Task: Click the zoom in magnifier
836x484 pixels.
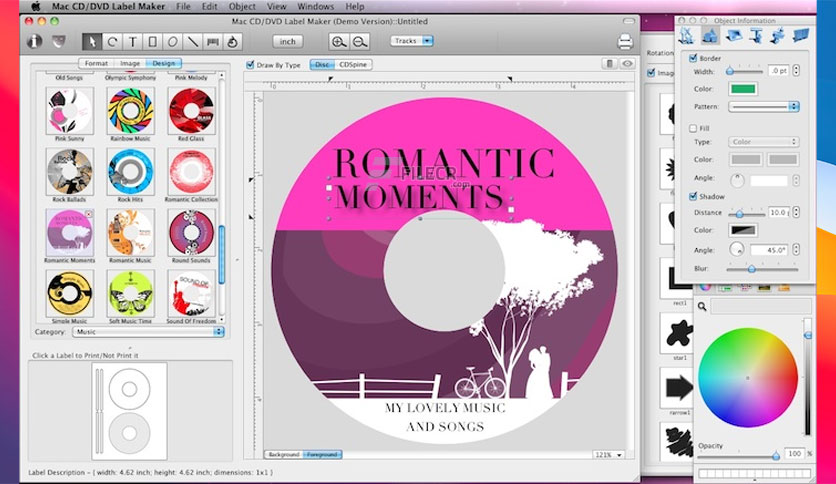Action: (x=338, y=42)
